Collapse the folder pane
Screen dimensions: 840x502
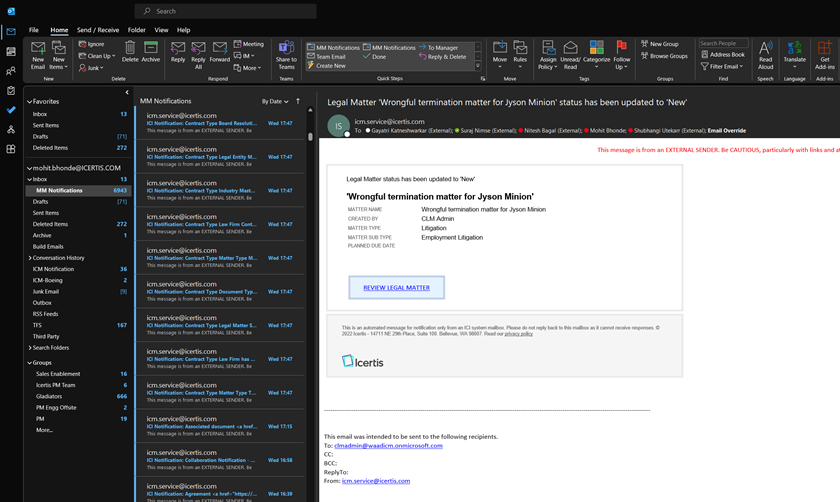click(126, 92)
